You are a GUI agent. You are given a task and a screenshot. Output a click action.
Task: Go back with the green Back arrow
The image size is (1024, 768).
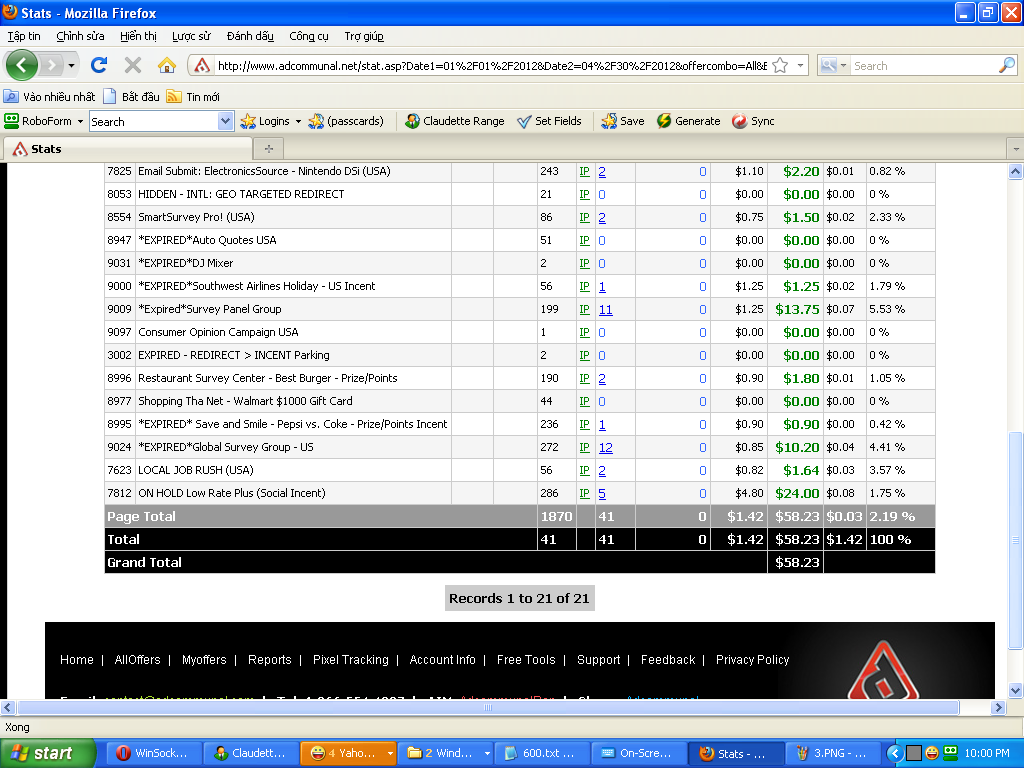[22, 65]
